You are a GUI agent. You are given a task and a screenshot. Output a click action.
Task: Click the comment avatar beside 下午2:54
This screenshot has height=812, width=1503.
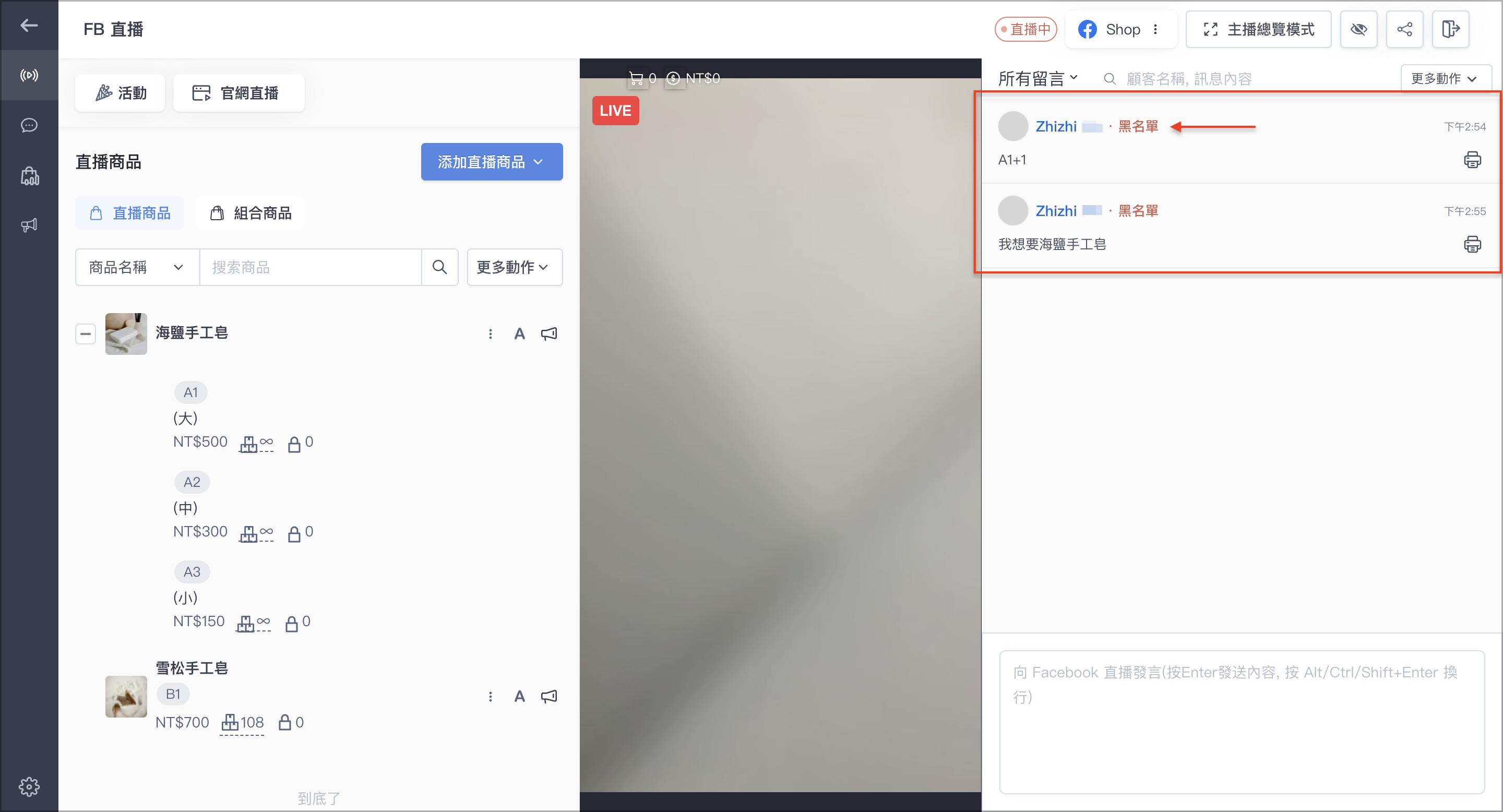tap(1013, 127)
